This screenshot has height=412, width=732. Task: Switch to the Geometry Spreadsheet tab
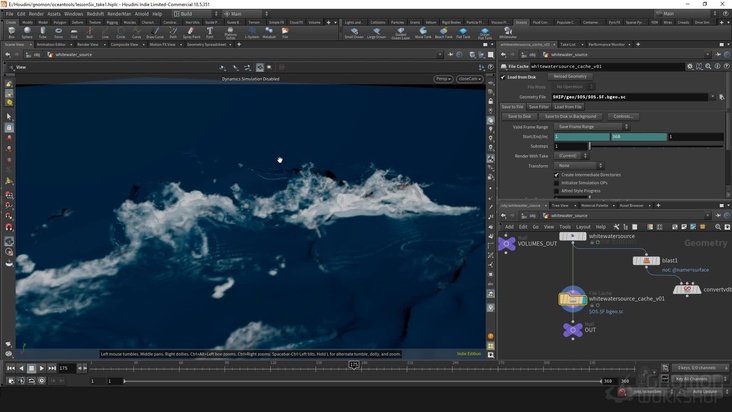click(206, 44)
